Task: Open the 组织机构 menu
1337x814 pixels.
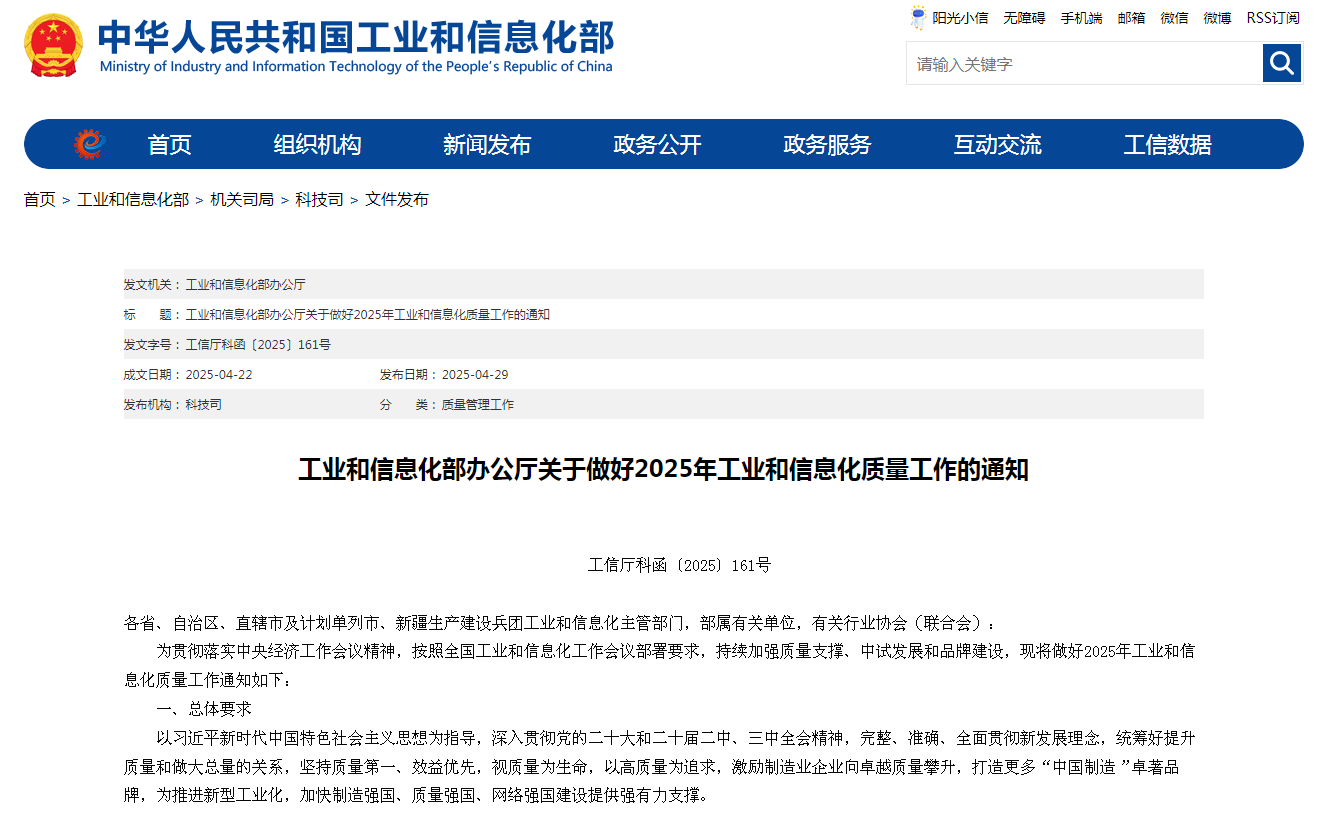Action: (317, 144)
